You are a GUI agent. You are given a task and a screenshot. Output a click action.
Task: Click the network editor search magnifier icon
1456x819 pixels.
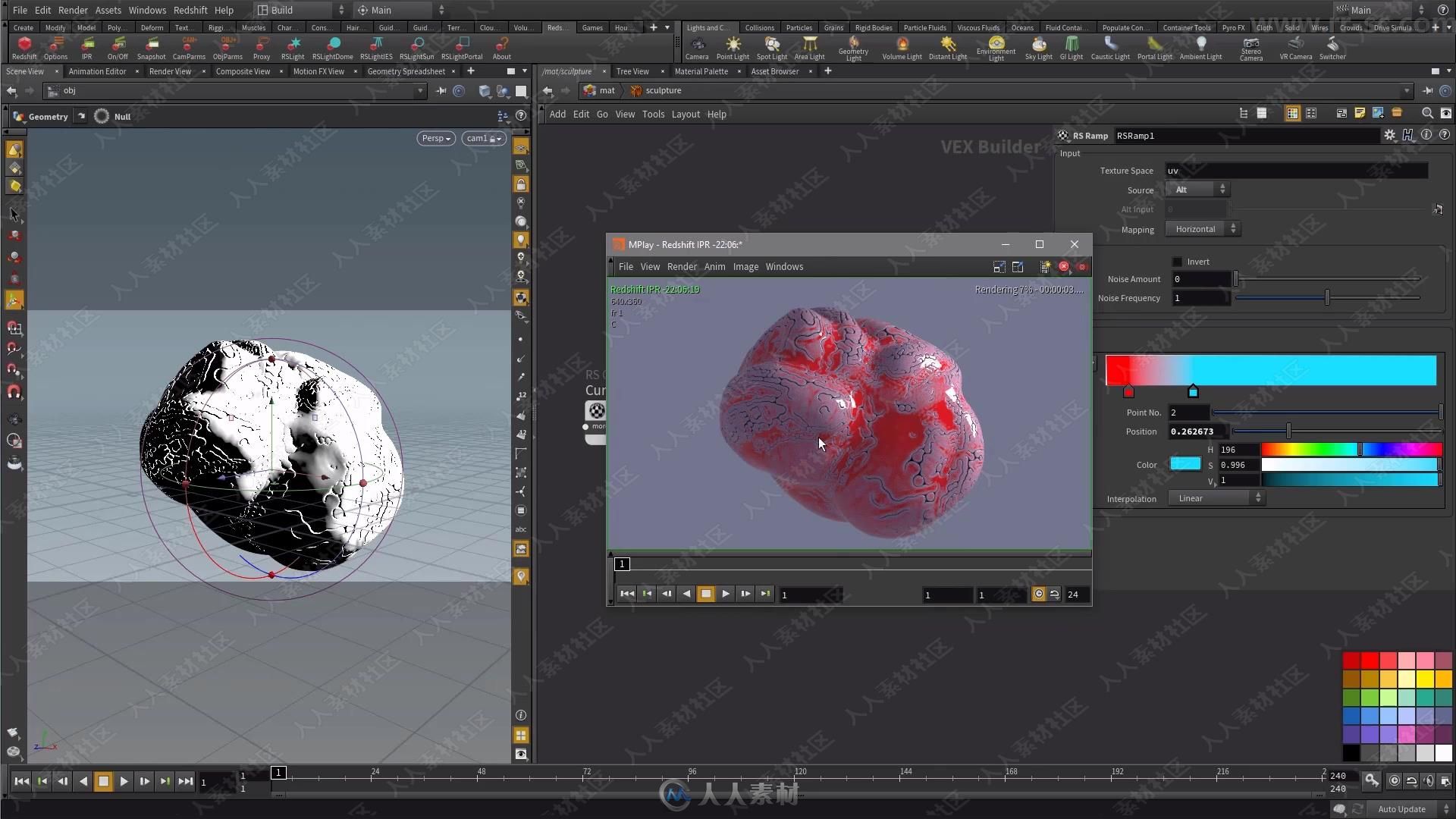click(1427, 114)
